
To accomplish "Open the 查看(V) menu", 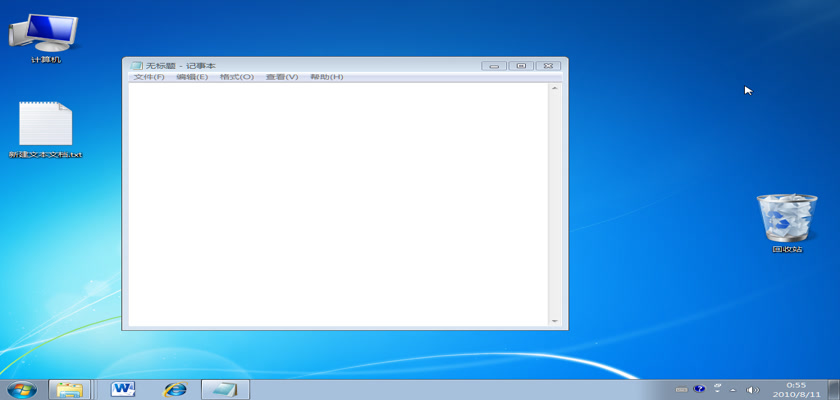I will pos(282,77).
